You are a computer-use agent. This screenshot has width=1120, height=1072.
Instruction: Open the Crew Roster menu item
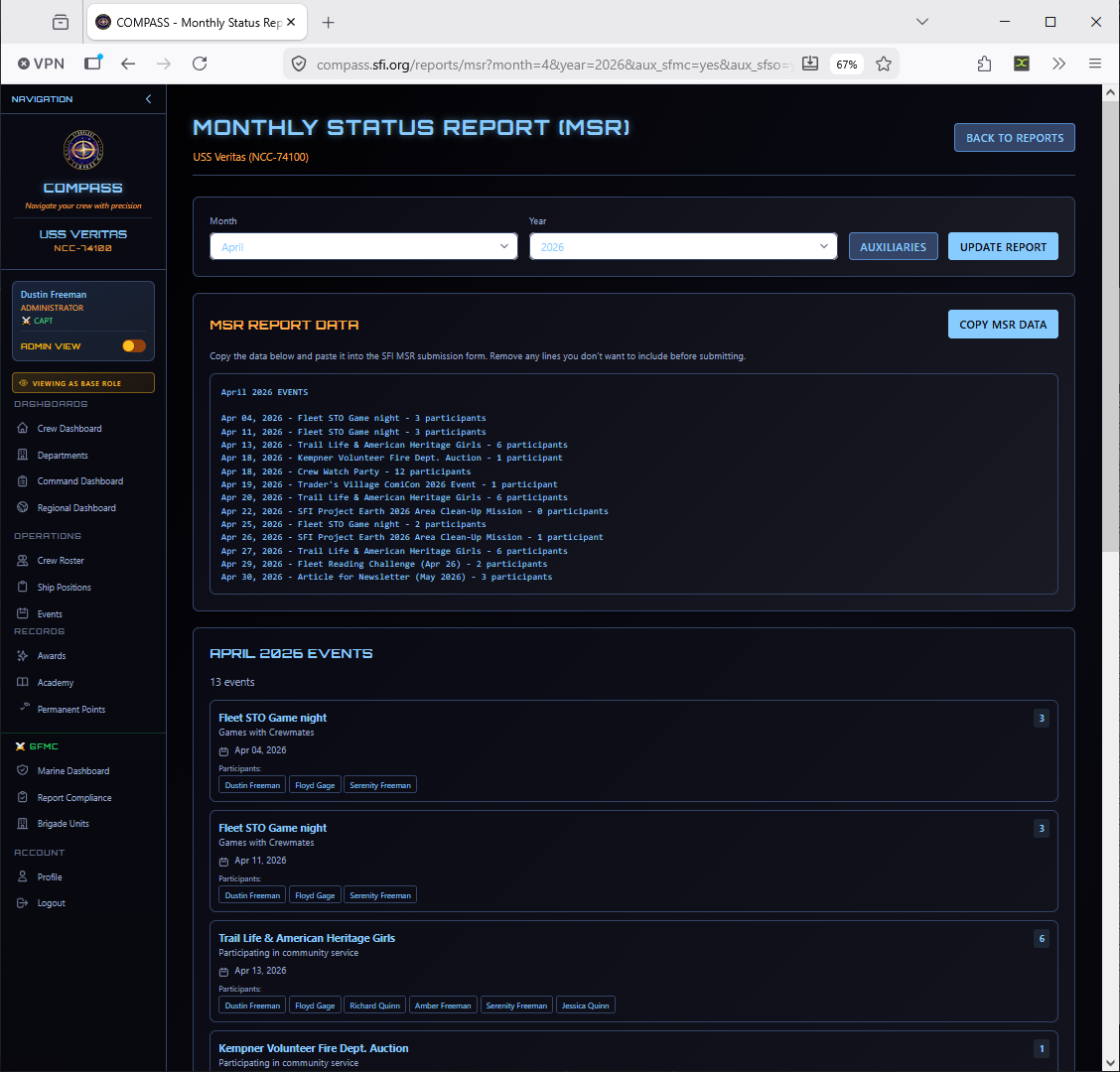(61, 561)
